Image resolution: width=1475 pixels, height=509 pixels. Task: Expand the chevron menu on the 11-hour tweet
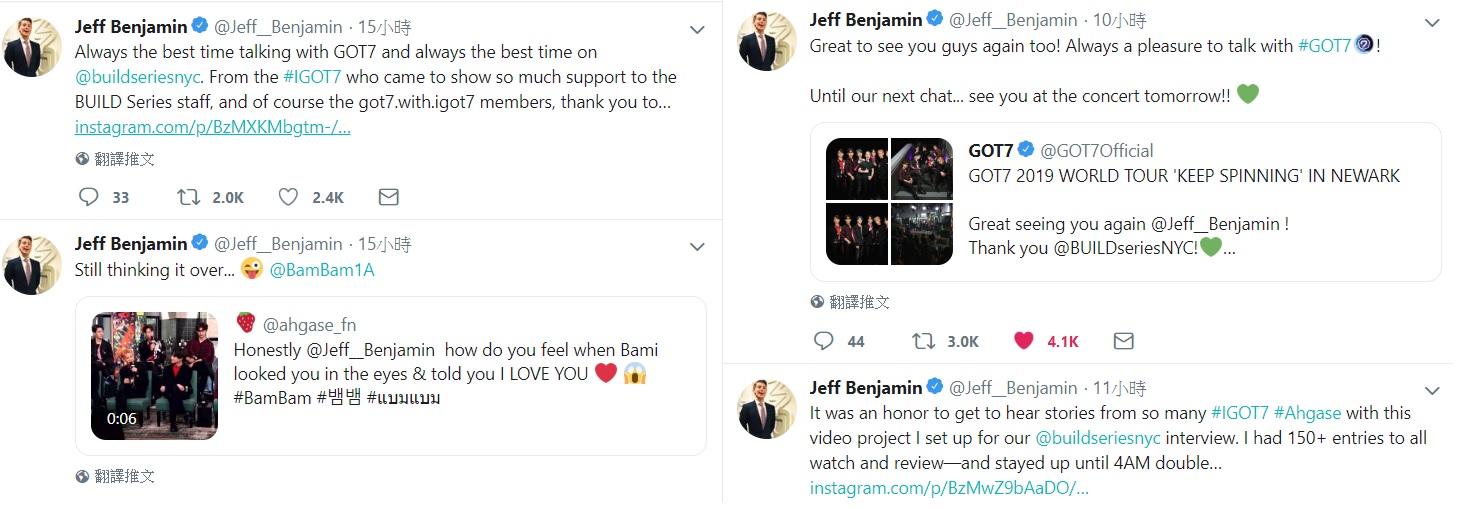(x=1432, y=391)
